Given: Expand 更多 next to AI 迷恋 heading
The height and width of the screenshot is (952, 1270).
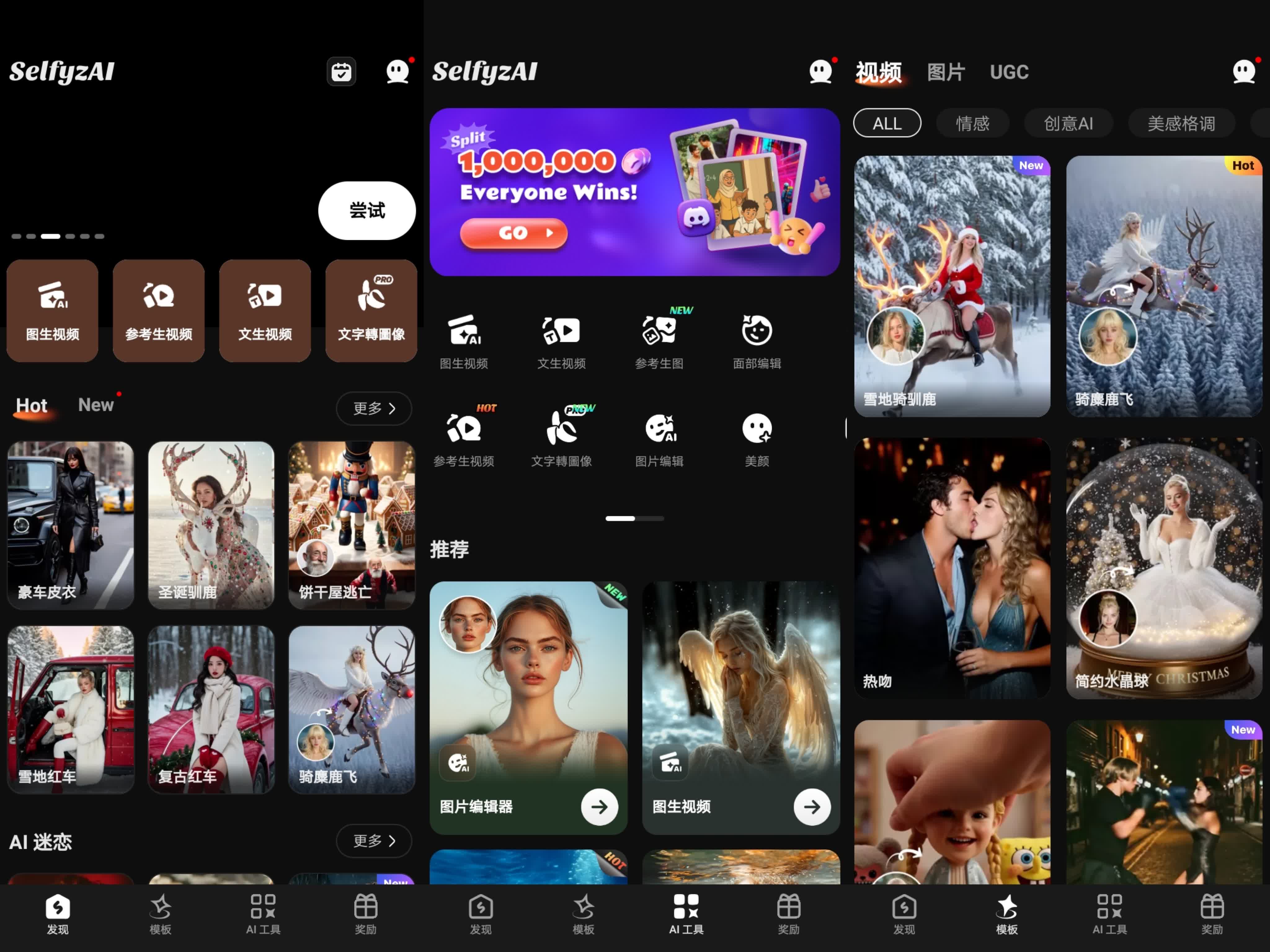Looking at the screenshot, I should coord(374,841).
